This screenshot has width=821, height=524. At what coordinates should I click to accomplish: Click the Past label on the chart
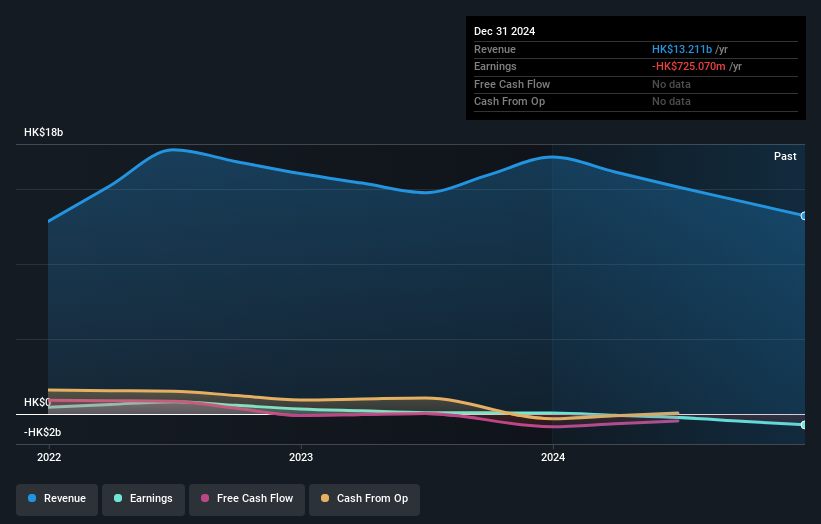pyautogui.click(x=785, y=157)
